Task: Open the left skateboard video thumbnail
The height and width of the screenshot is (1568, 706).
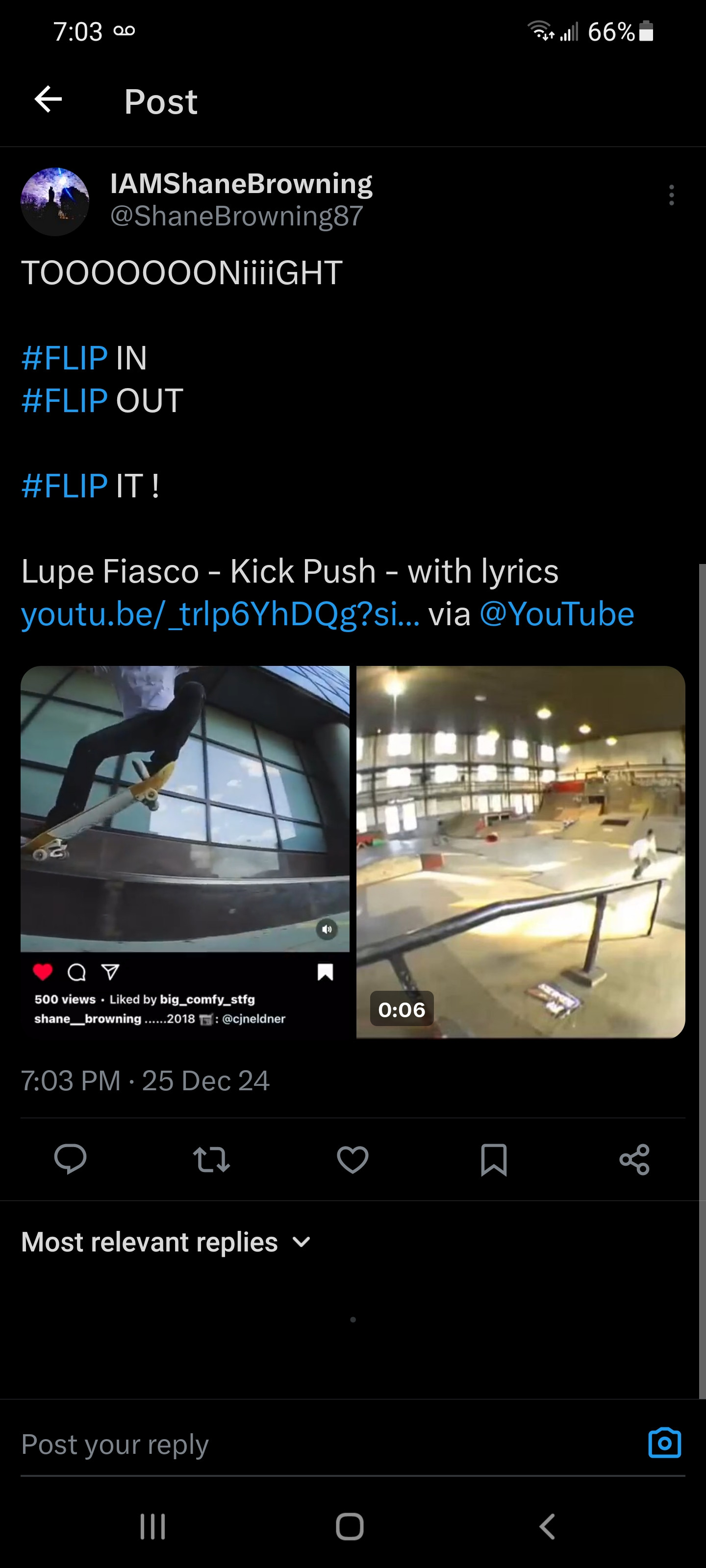Action: [x=184, y=808]
